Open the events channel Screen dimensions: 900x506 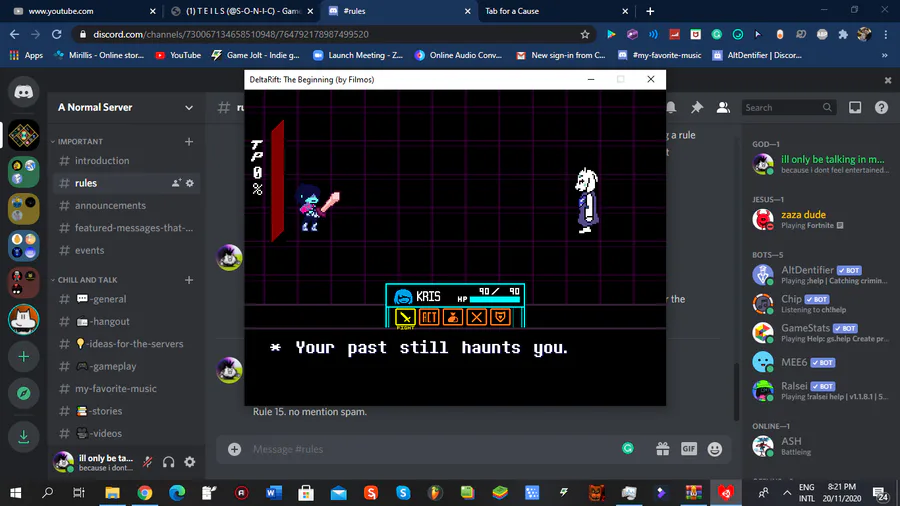pos(126,250)
